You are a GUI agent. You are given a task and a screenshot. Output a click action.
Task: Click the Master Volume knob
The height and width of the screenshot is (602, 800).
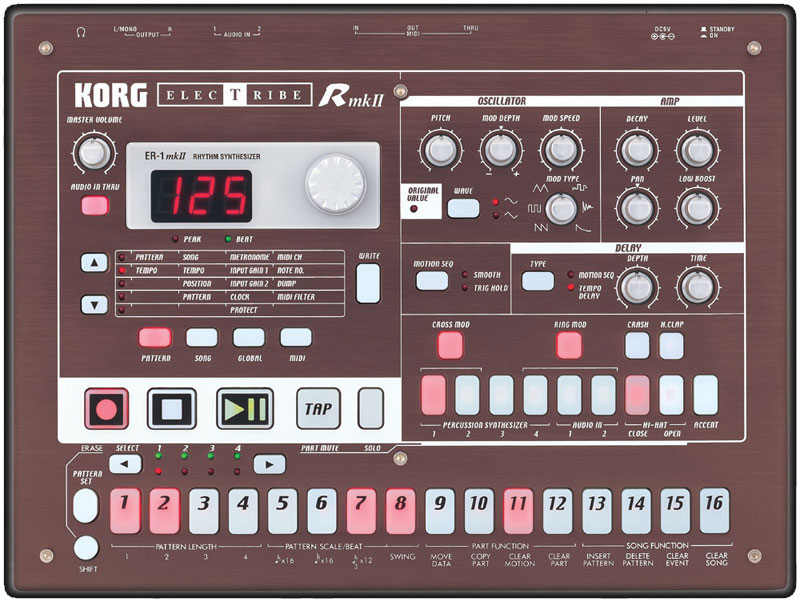coord(93,152)
